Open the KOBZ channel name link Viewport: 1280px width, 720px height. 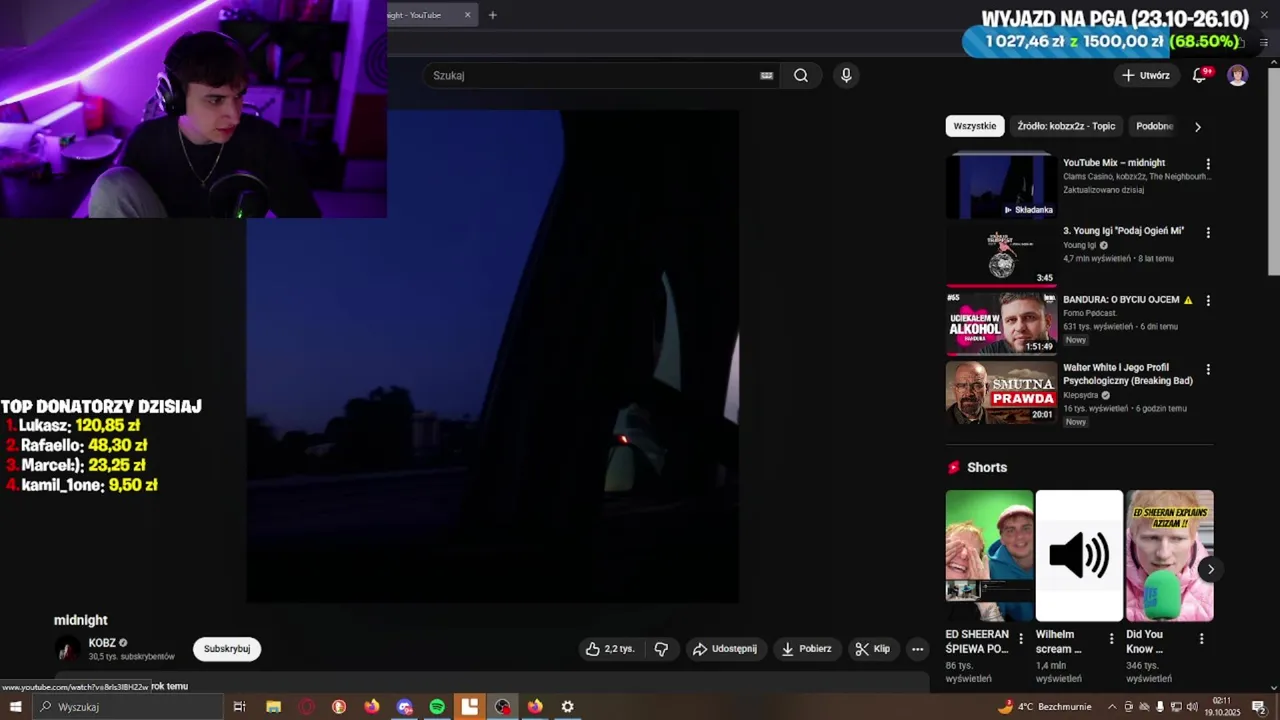pos(102,643)
